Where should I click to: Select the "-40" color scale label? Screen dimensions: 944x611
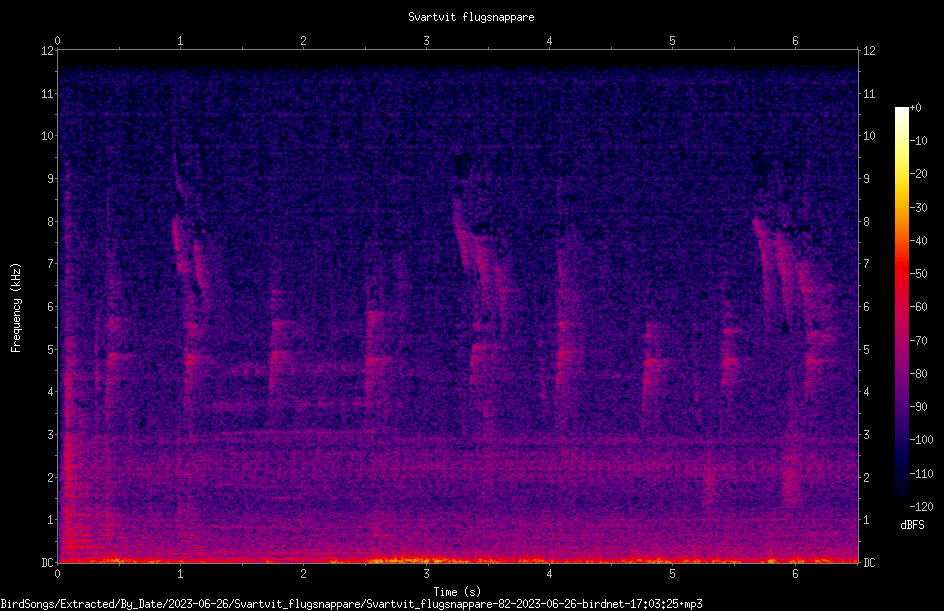(x=919, y=241)
